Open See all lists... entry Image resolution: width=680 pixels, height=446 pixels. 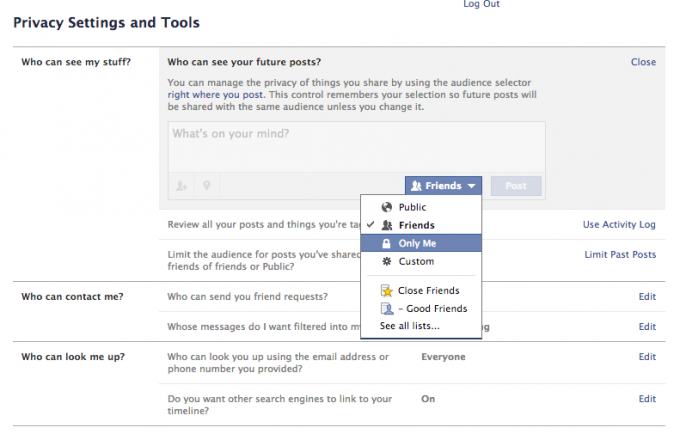pos(409,326)
